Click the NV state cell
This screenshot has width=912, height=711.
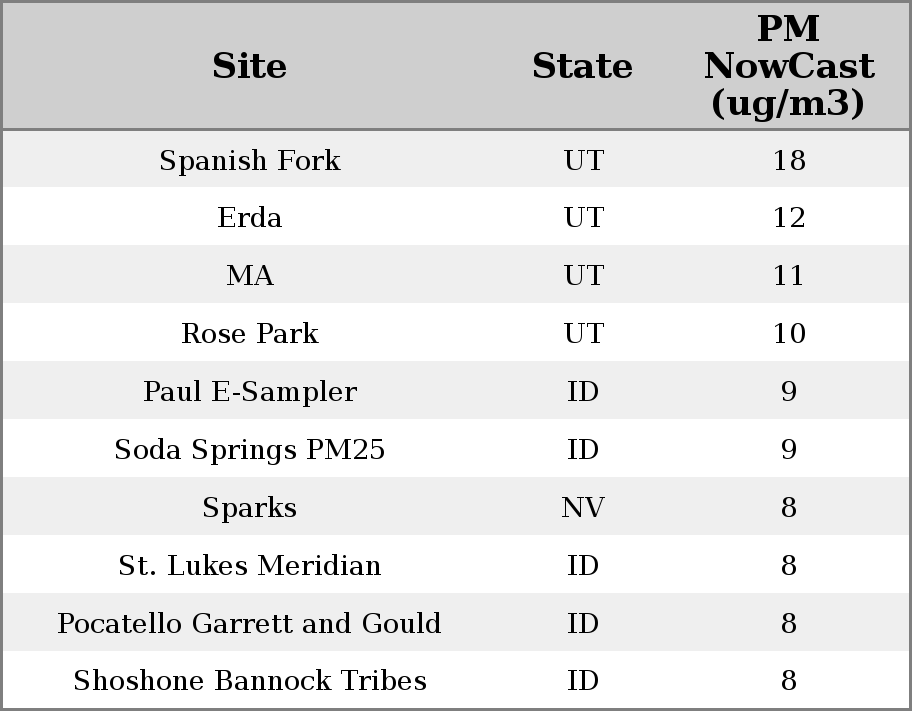click(x=583, y=507)
